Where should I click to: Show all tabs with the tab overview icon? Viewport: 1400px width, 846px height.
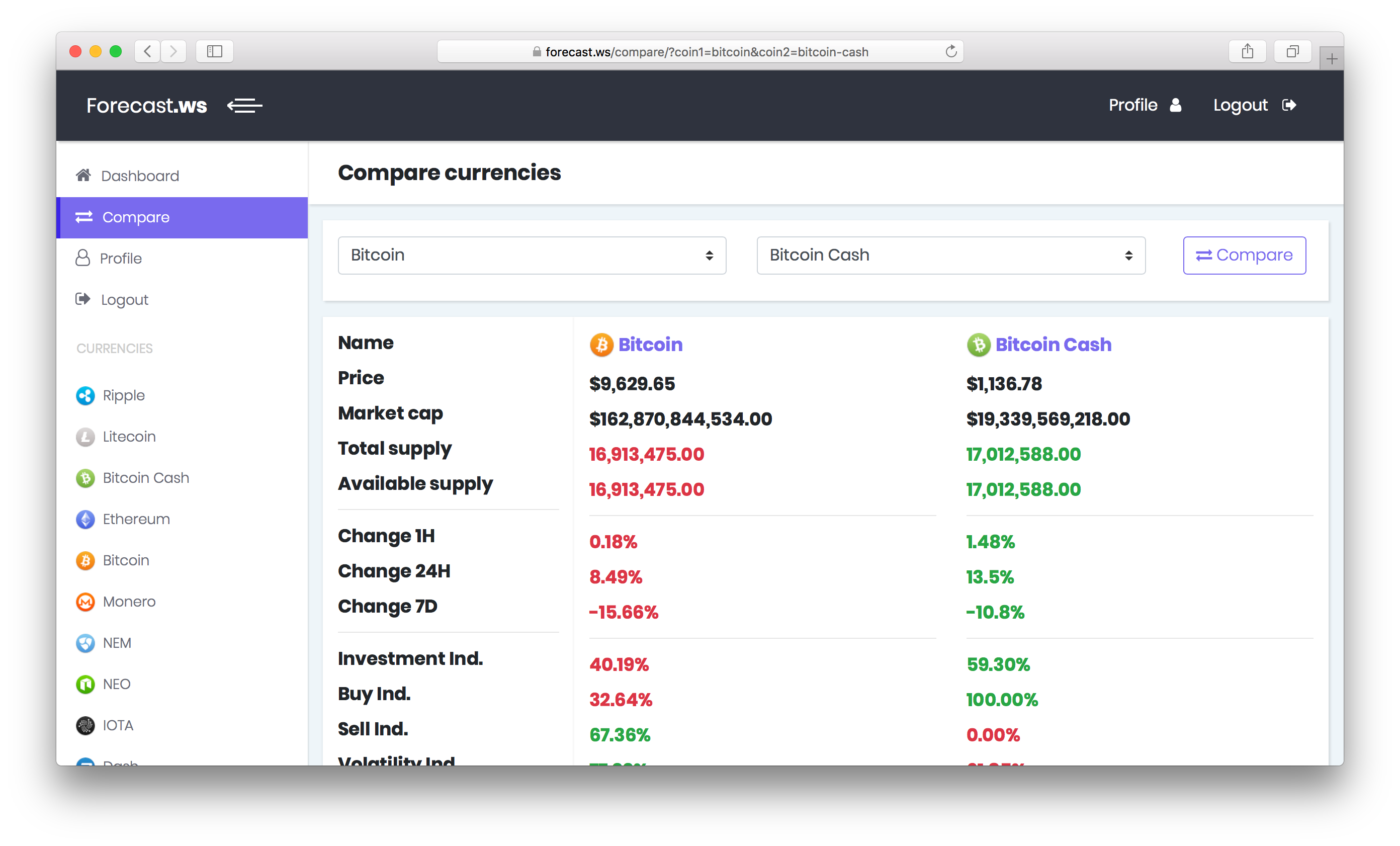1292,52
